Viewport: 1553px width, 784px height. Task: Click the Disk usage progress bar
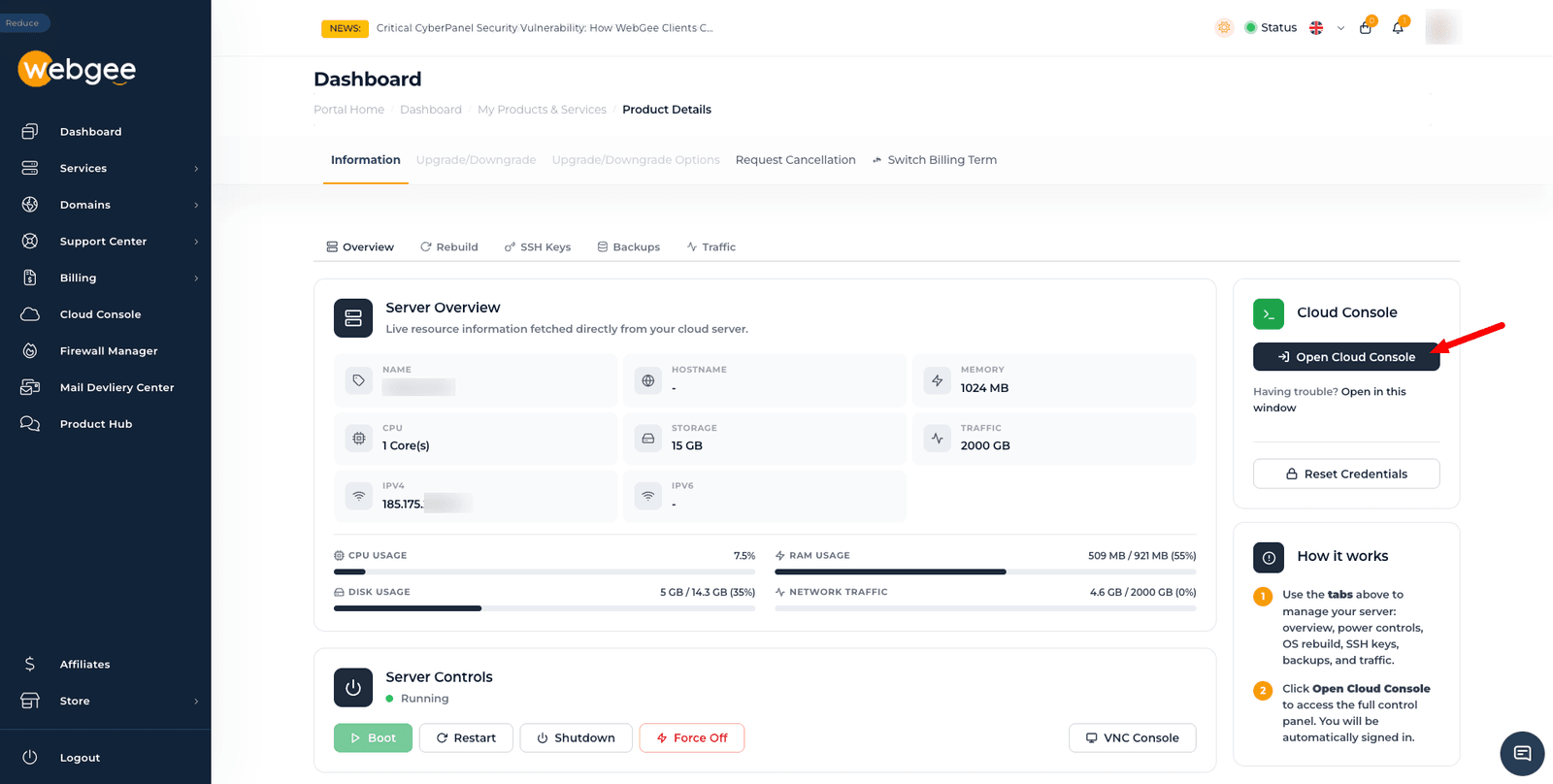point(545,608)
